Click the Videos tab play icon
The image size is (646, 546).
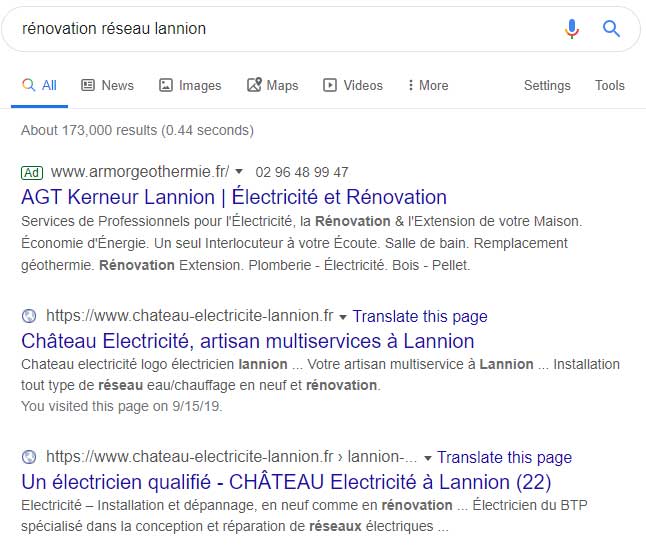[x=330, y=85]
